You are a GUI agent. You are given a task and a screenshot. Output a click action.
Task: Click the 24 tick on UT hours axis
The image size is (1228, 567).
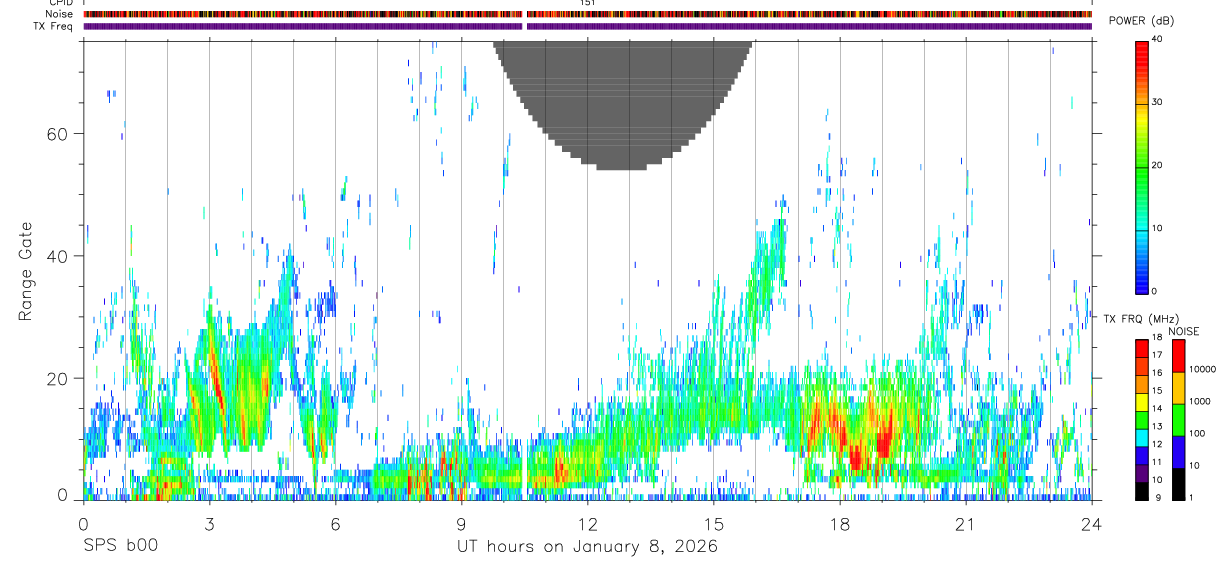(1092, 524)
